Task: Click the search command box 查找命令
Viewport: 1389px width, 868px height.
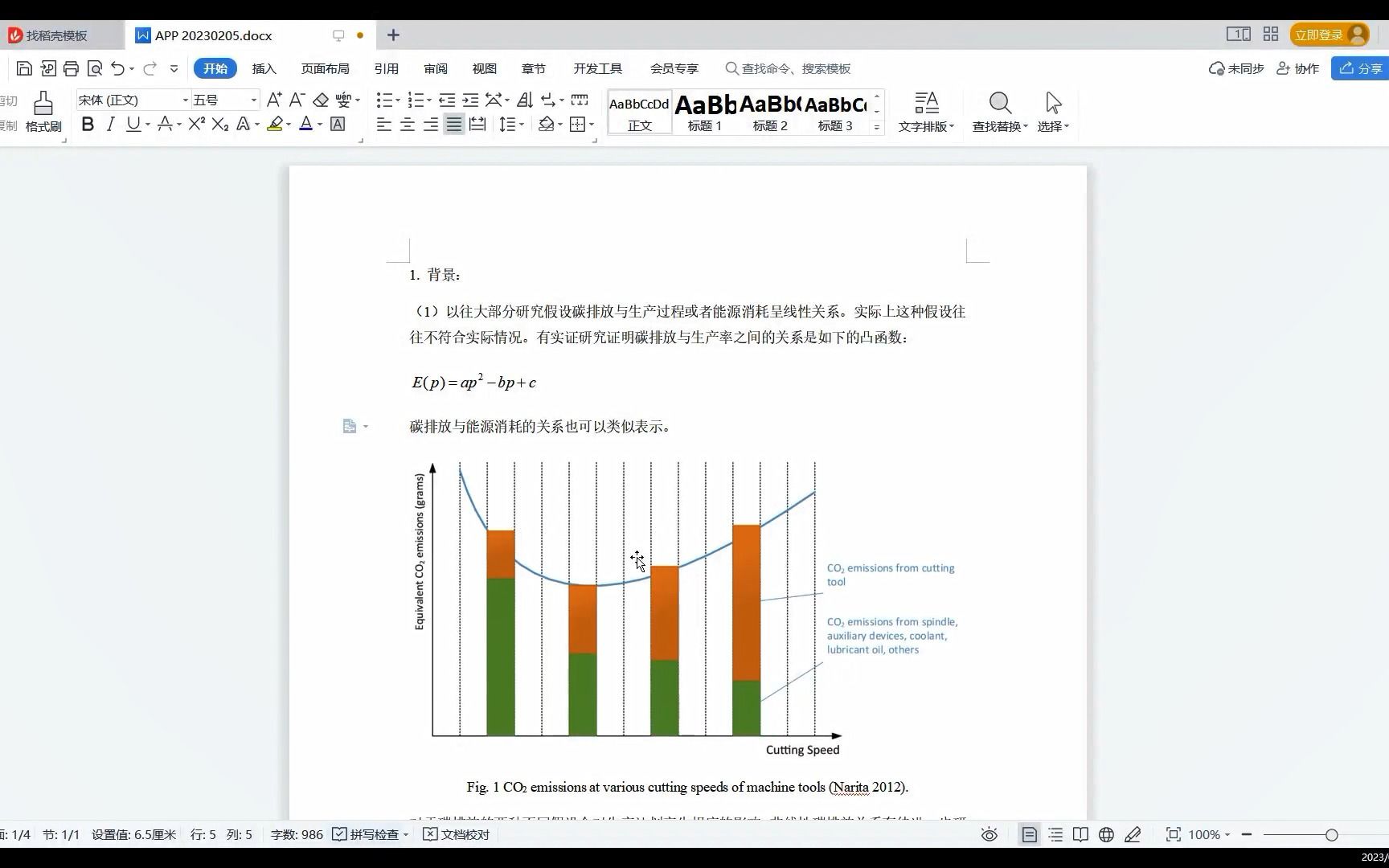Action: click(x=788, y=68)
